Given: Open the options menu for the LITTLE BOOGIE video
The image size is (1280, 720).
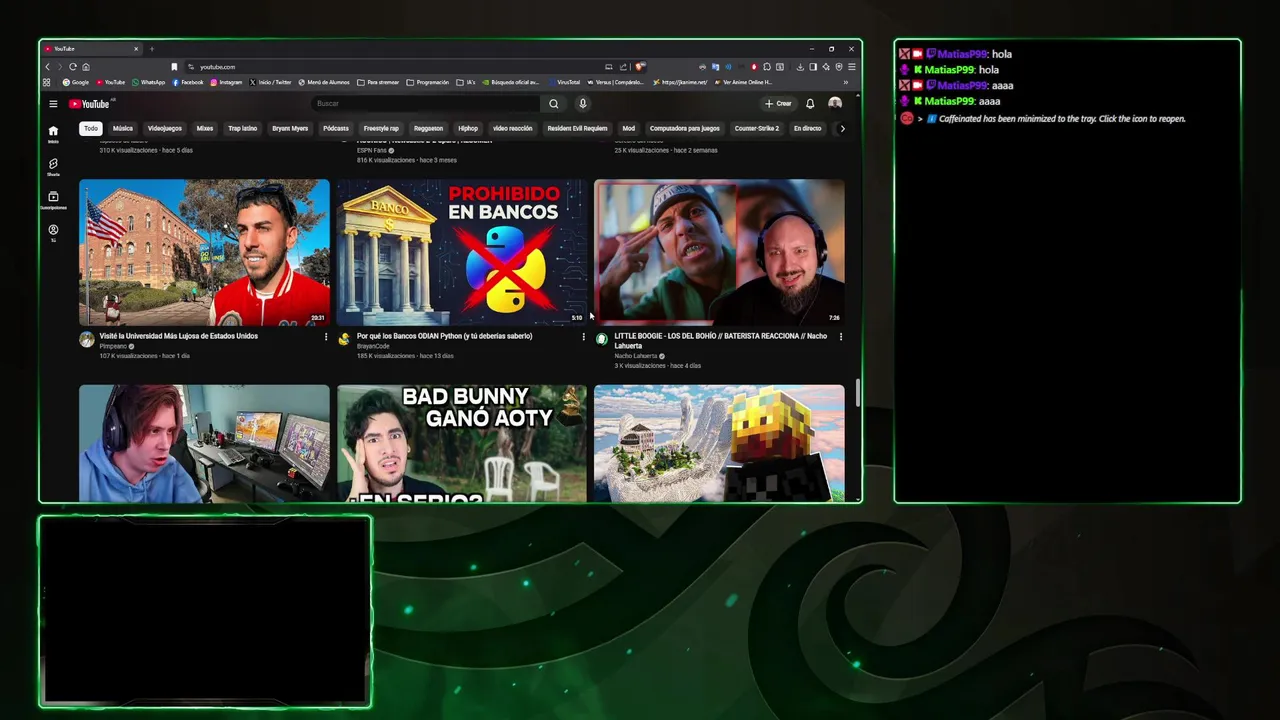Looking at the screenshot, I should (x=841, y=337).
